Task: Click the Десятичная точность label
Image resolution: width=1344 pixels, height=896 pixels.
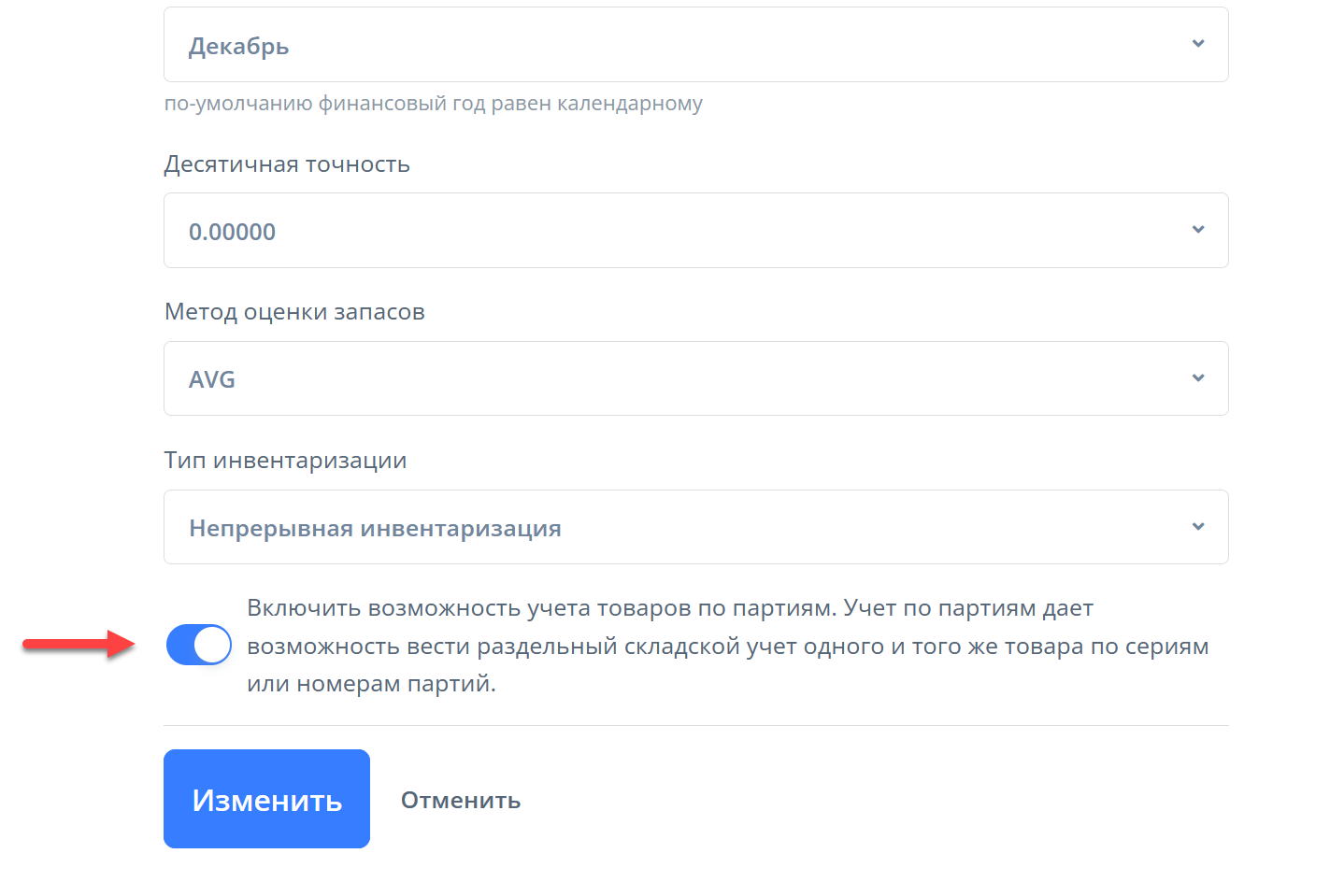Action: click(x=287, y=164)
